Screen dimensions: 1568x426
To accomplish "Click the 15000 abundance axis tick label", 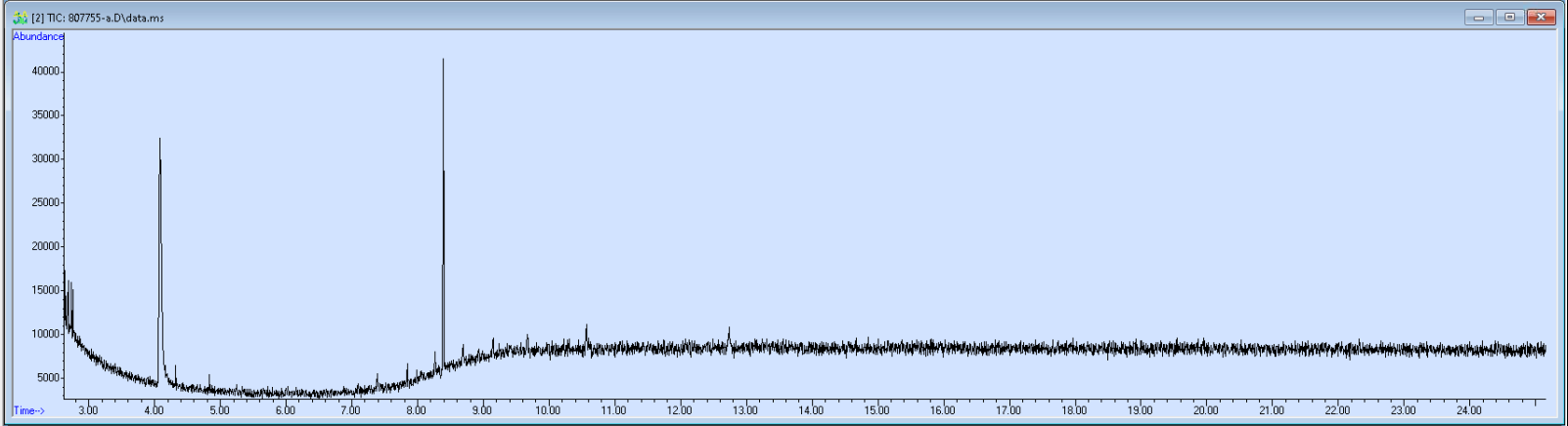I will [x=46, y=290].
